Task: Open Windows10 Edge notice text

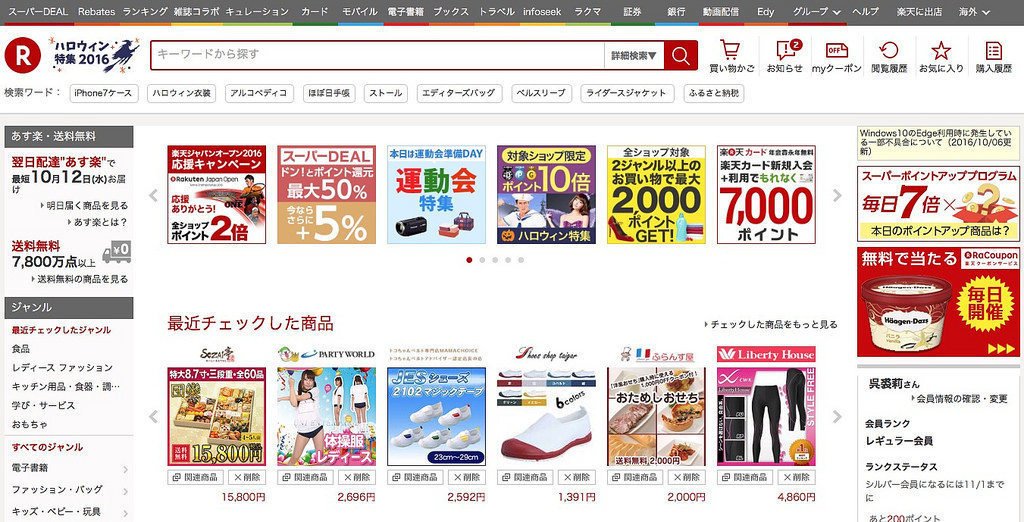Action: [938, 142]
